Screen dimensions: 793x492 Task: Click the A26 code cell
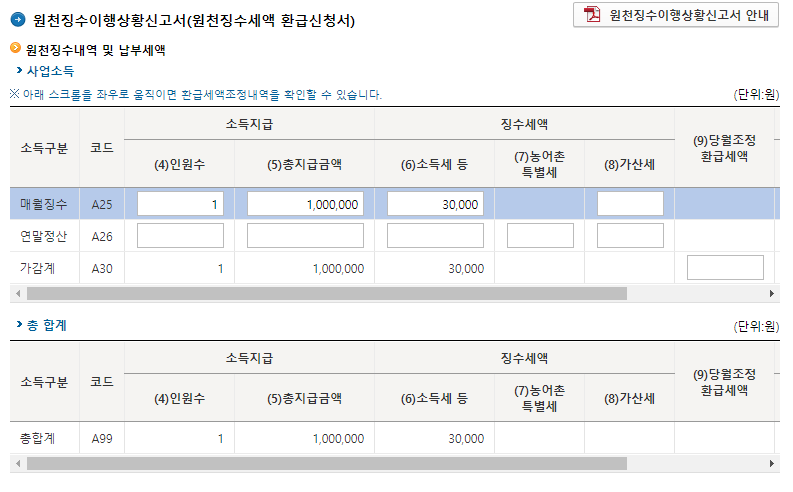102,237
